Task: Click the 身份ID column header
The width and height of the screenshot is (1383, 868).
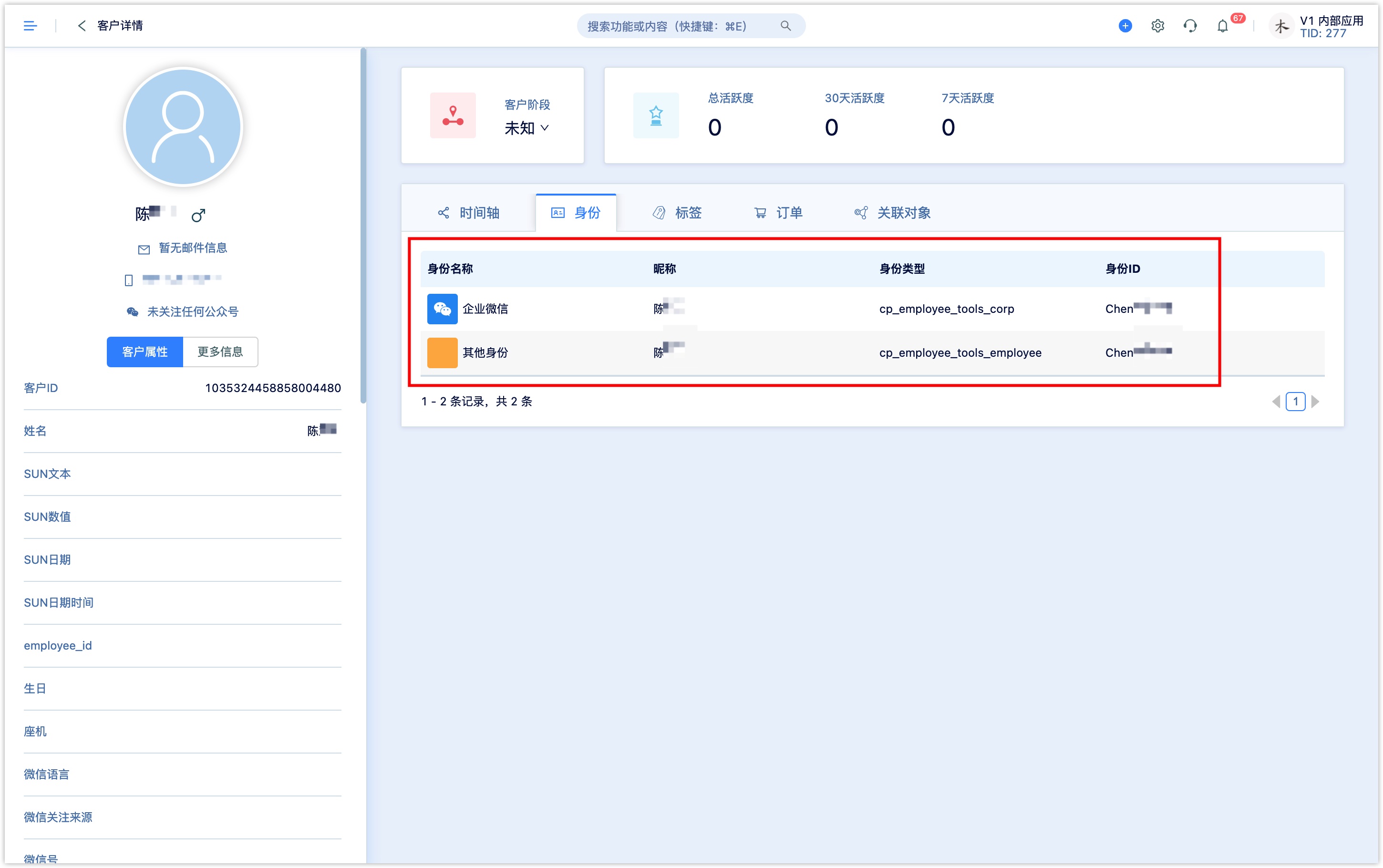Action: (x=1123, y=269)
